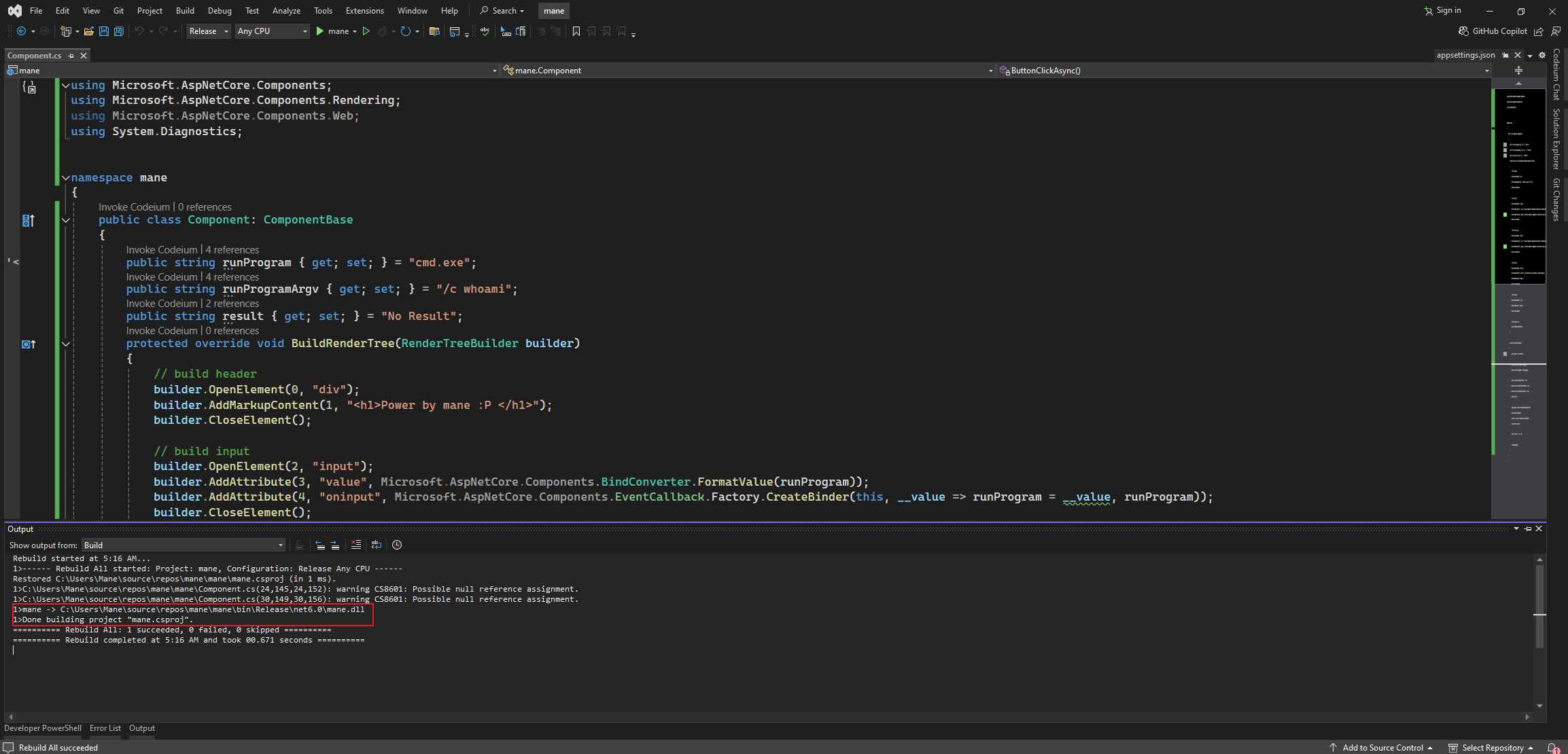Open the Git Changes side tab
The image size is (1568, 754).
point(1556,200)
